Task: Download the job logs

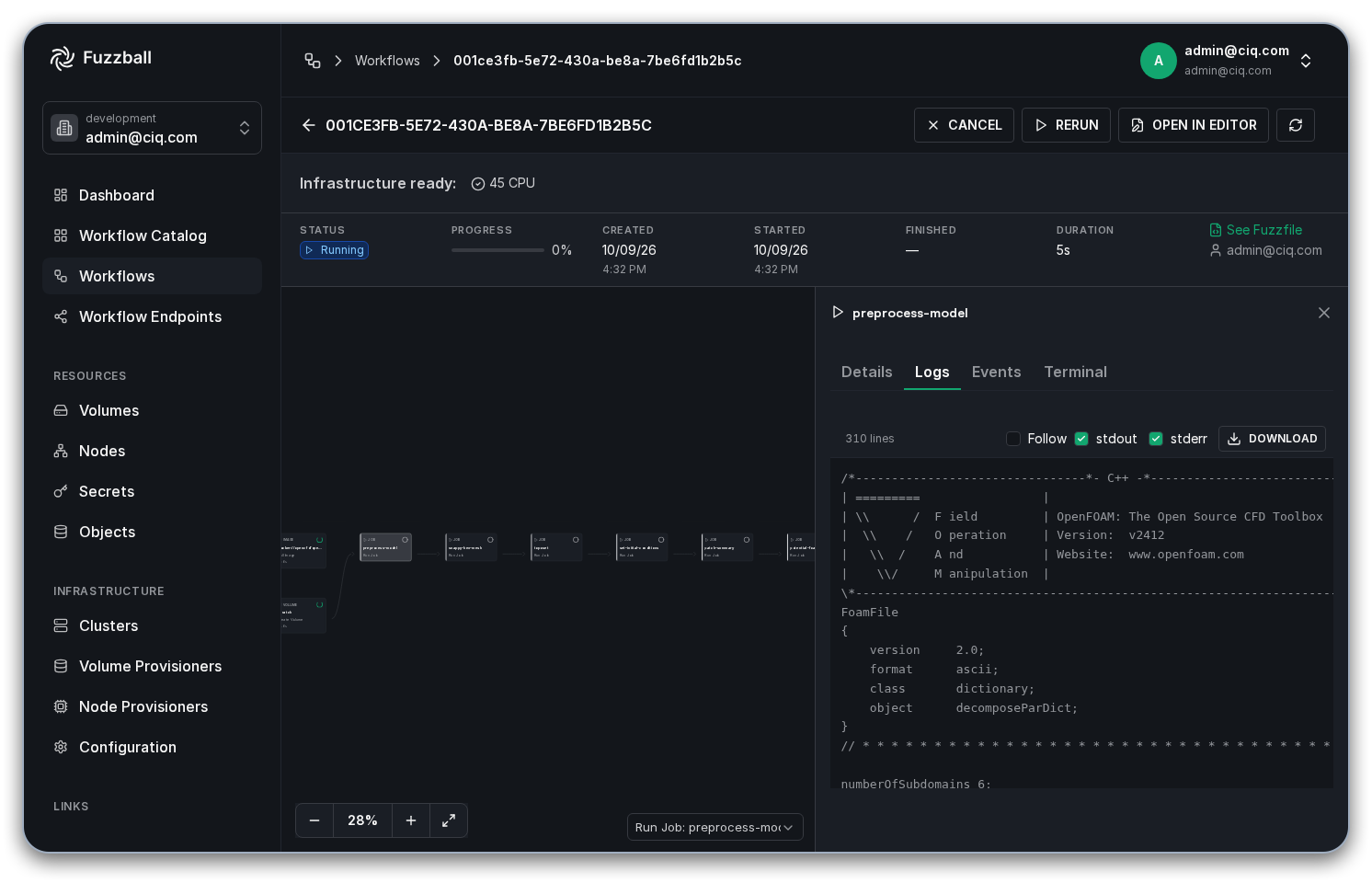Action: click(x=1272, y=439)
